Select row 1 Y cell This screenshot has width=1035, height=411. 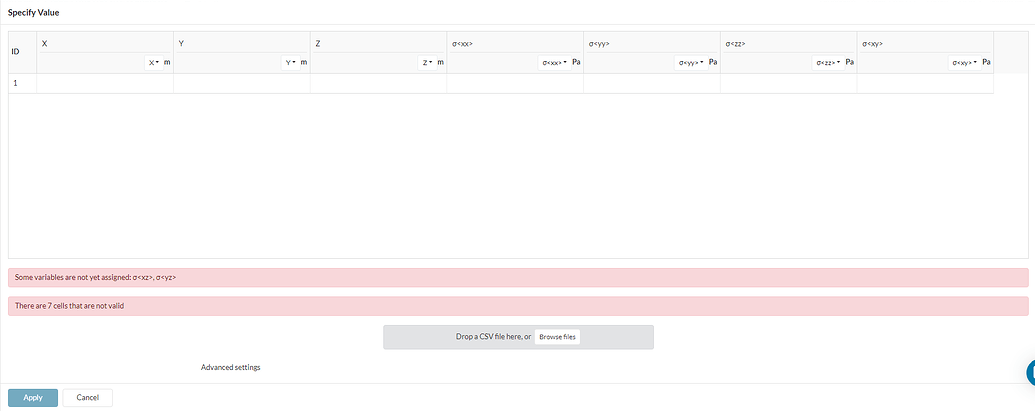242,84
